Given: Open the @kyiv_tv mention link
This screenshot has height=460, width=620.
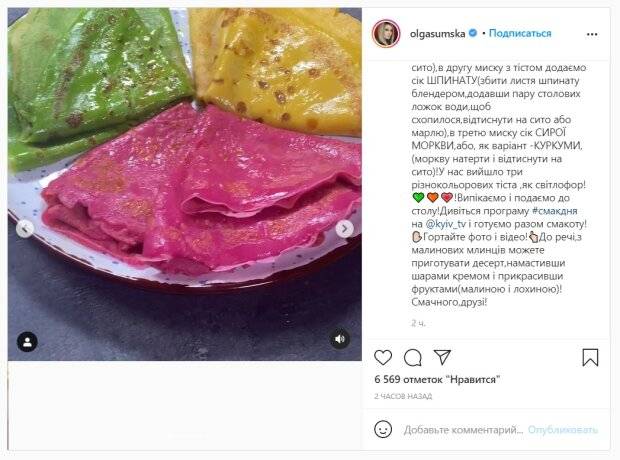Looking at the screenshot, I should (x=446, y=224).
